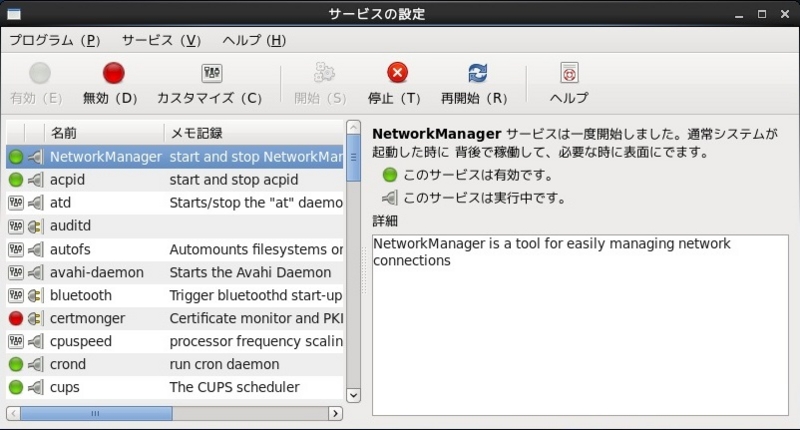800x430 pixels.
Task: Select the atd service row
Action: point(175,203)
